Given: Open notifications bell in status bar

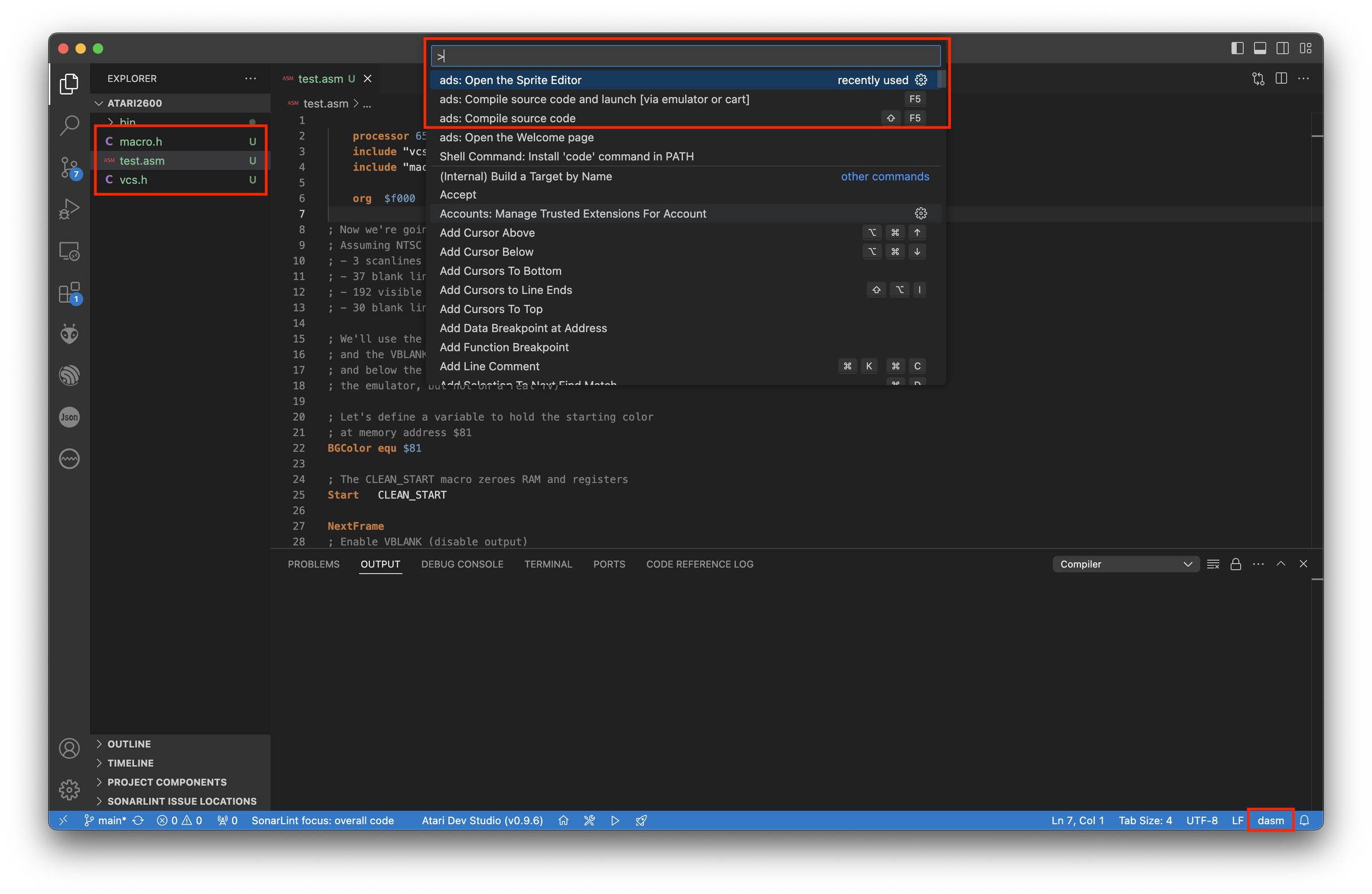Looking at the screenshot, I should (x=1304, y=820).
